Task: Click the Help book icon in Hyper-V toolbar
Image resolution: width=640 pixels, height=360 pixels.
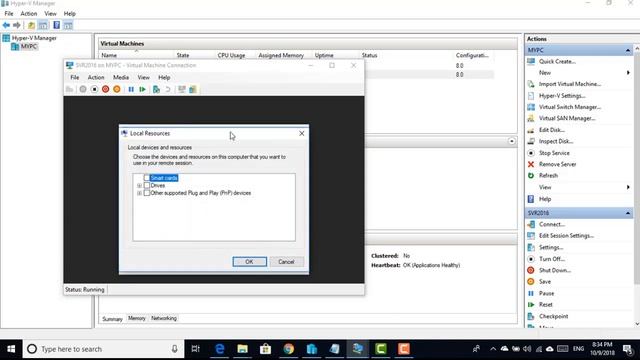Action: coord(56,25)
